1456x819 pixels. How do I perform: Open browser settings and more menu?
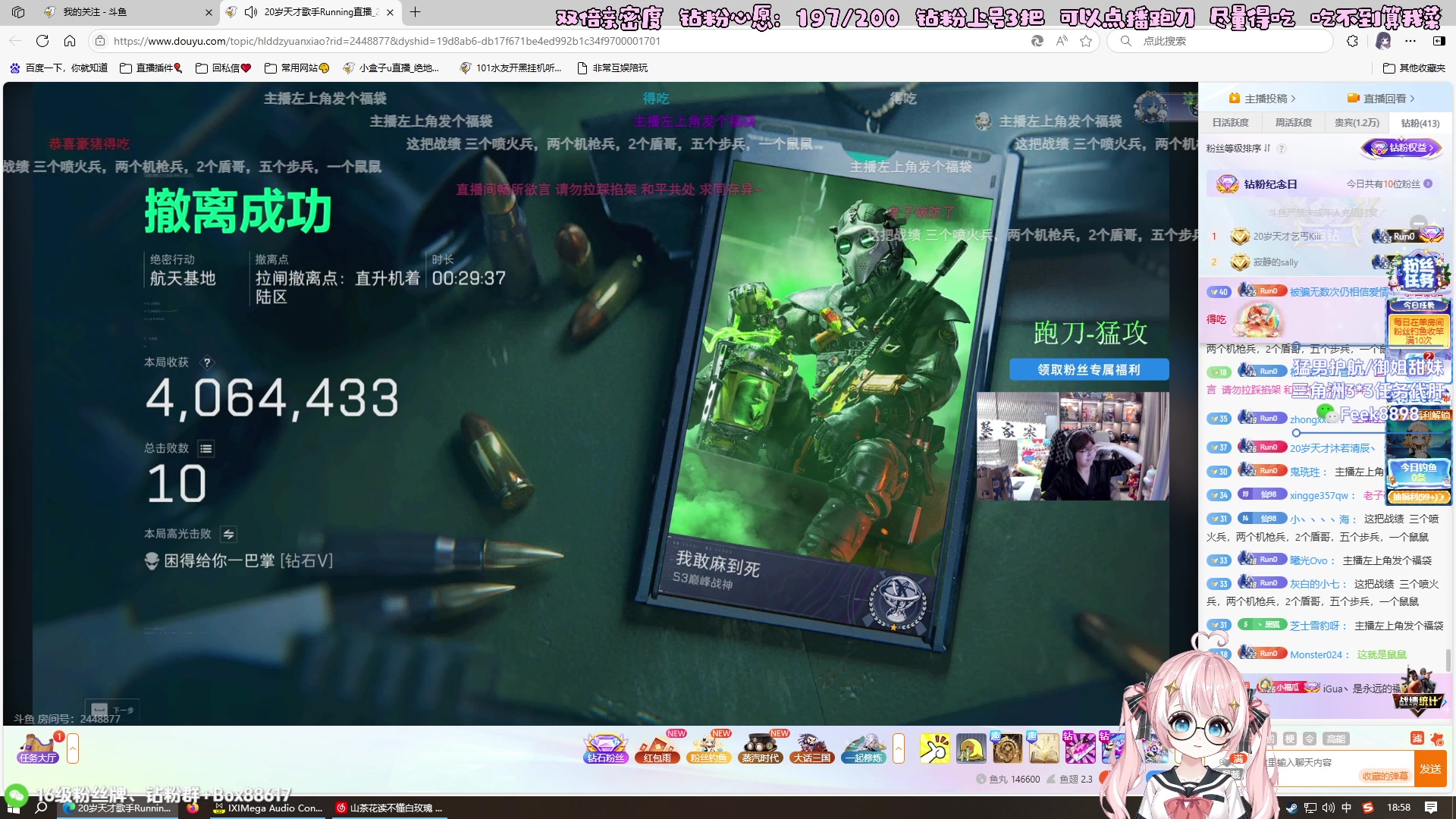tap(1410, 41)
